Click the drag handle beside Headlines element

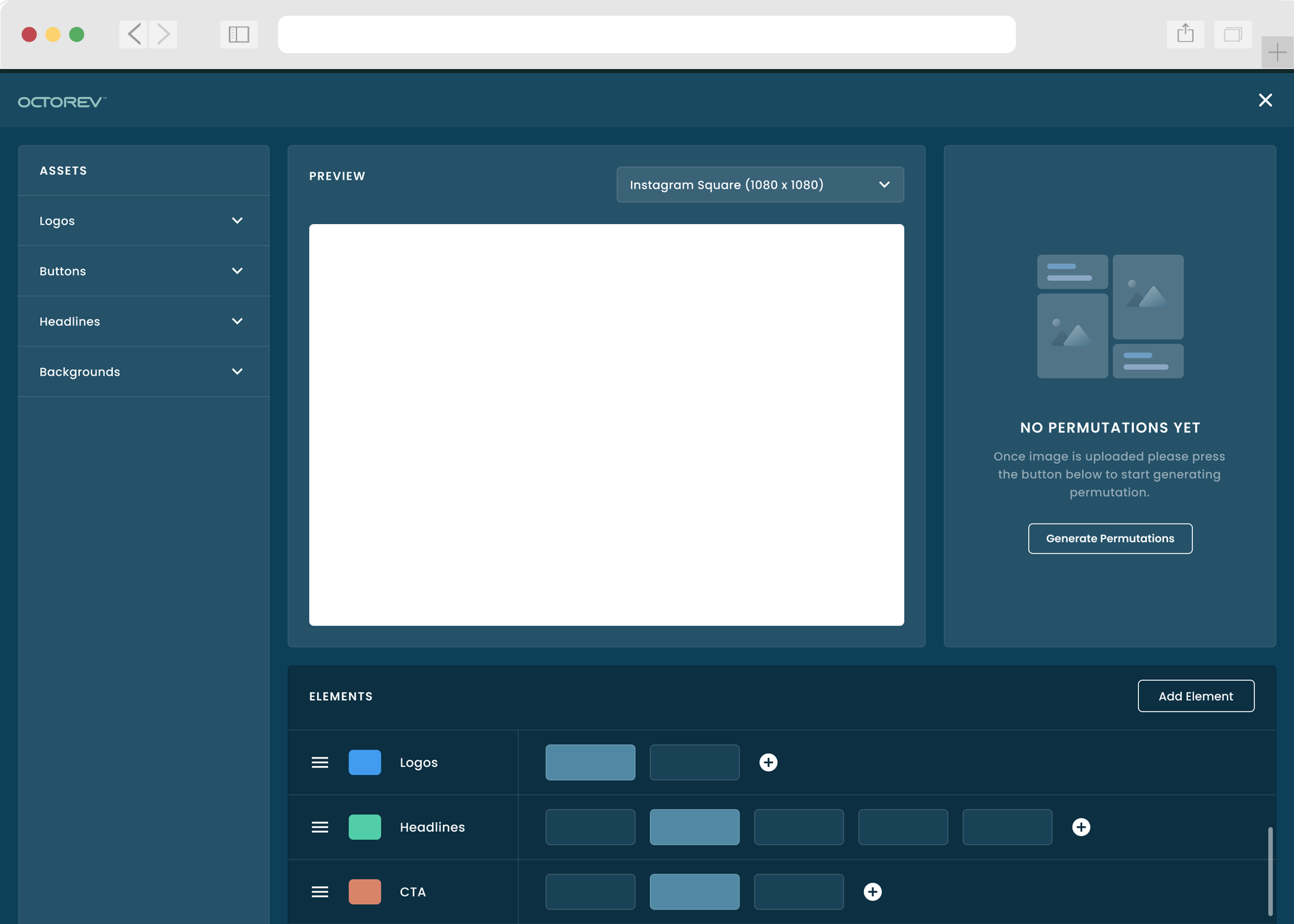tap(320, 827)
